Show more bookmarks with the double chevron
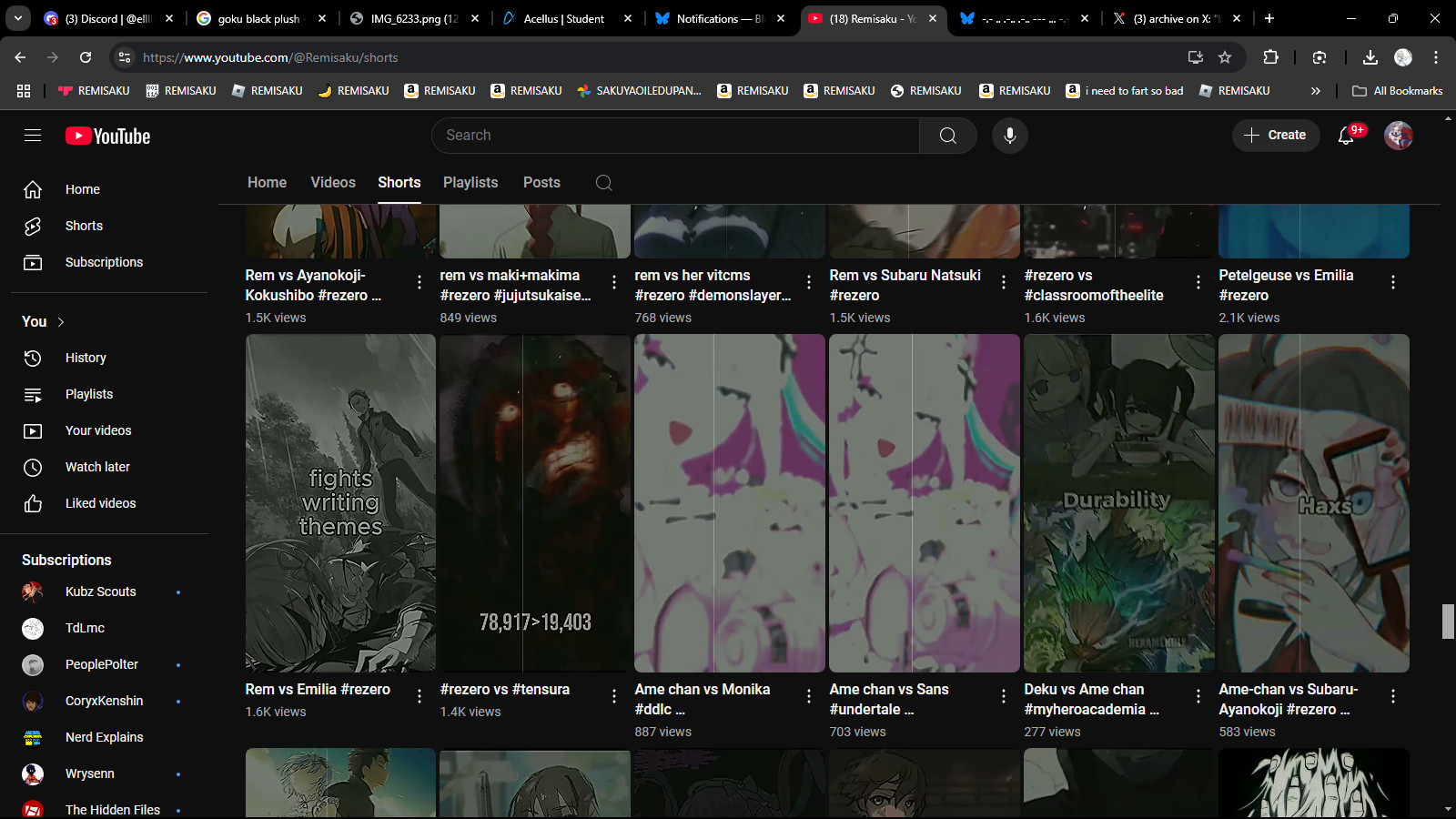The width and height of the screenshot is (1456, 819). pyautogui.click(x=1315, y=91)
